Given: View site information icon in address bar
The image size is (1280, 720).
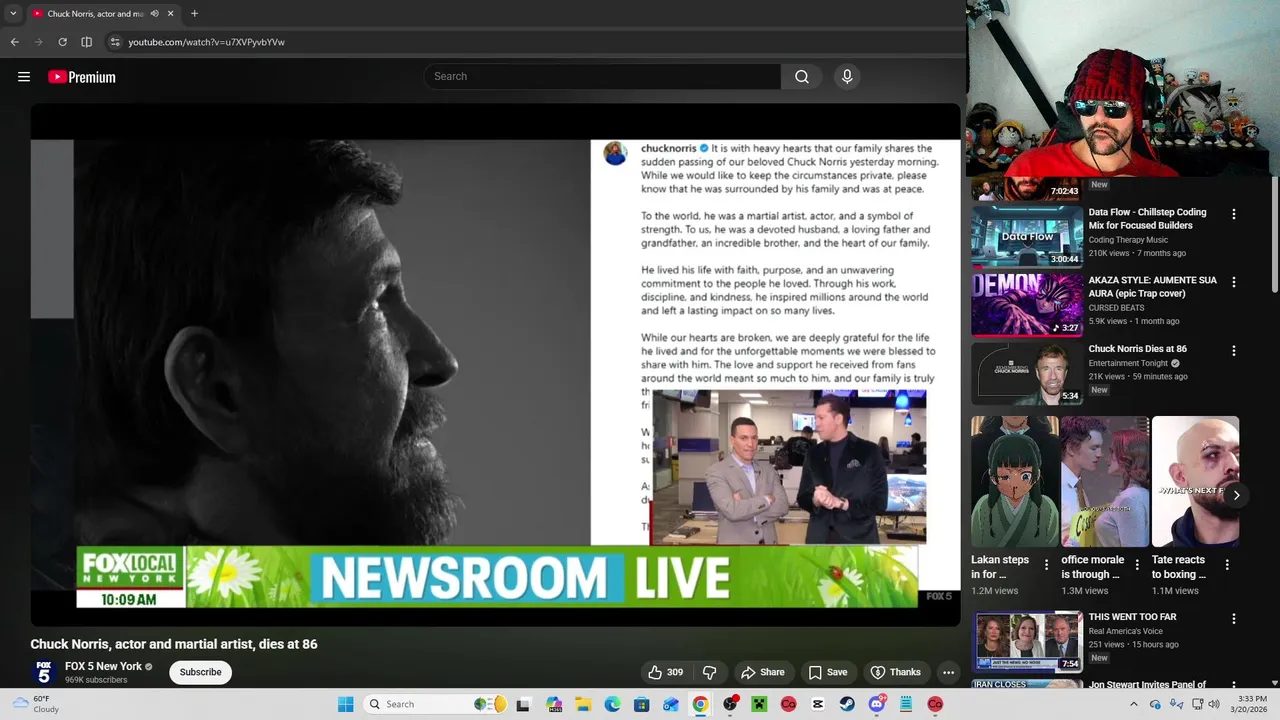Looking at the screenshot, I should pos(115,42).
